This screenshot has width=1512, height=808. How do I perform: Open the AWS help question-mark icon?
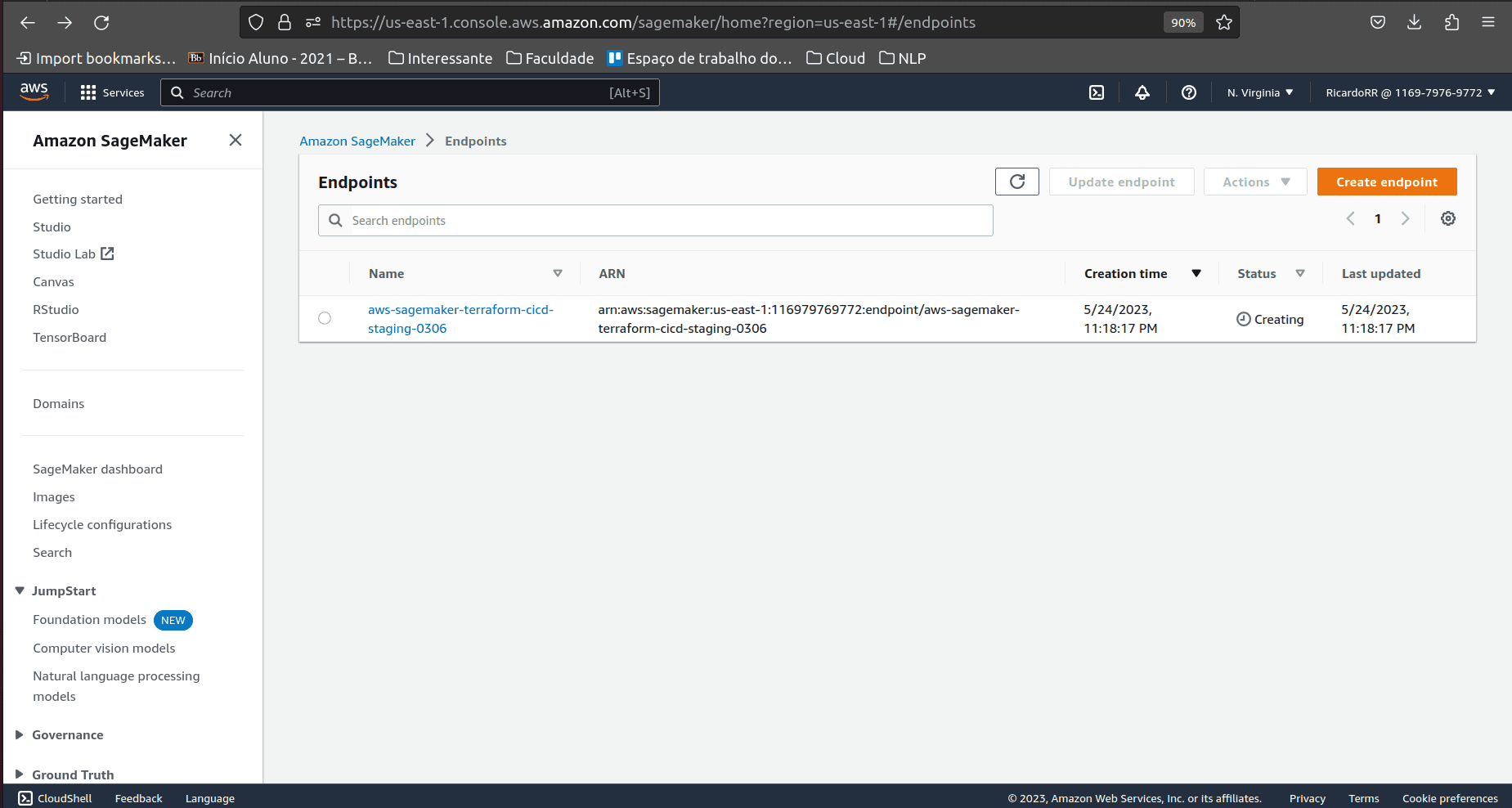pos(1189,93)
